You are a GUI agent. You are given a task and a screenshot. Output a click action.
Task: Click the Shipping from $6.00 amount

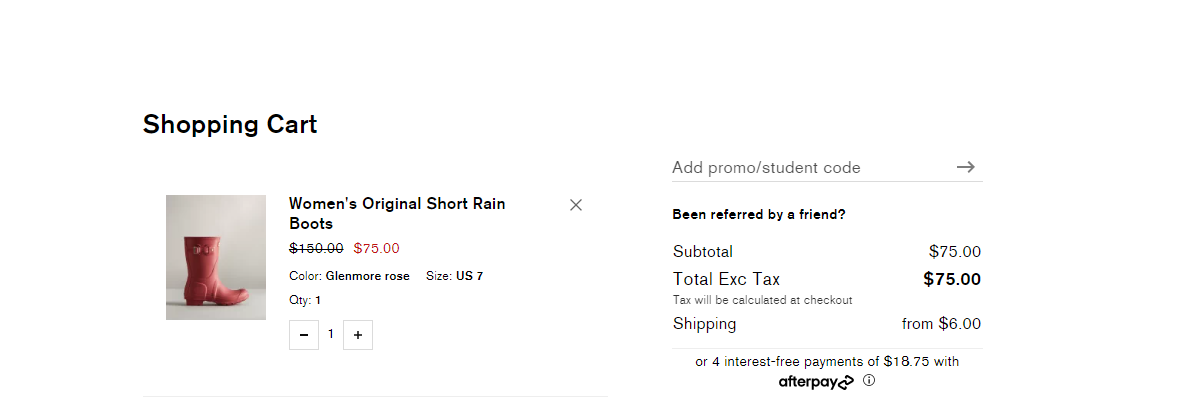[x=941, y=324]
